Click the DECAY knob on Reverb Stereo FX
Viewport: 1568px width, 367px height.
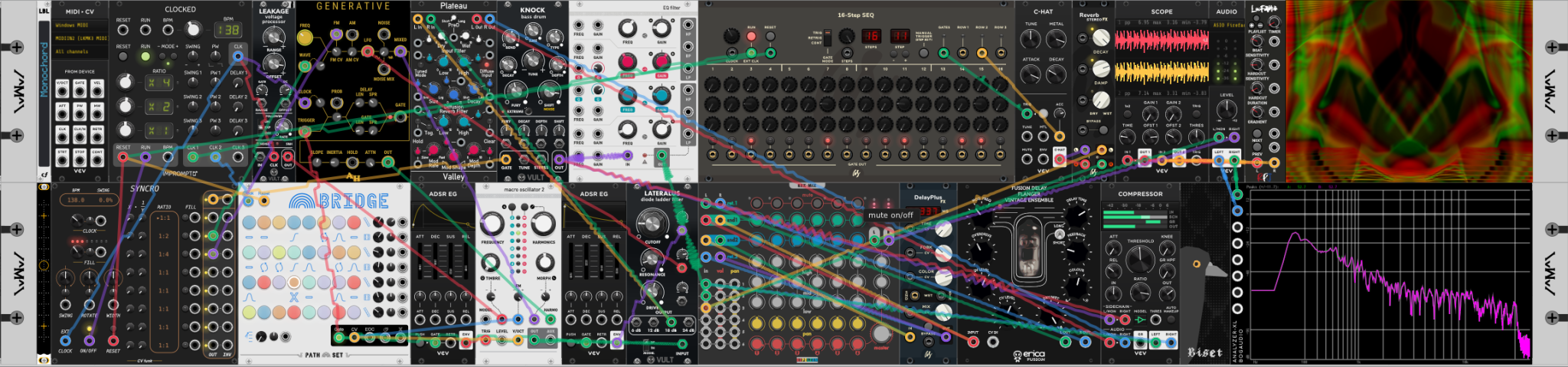[x=1100, y=37]
